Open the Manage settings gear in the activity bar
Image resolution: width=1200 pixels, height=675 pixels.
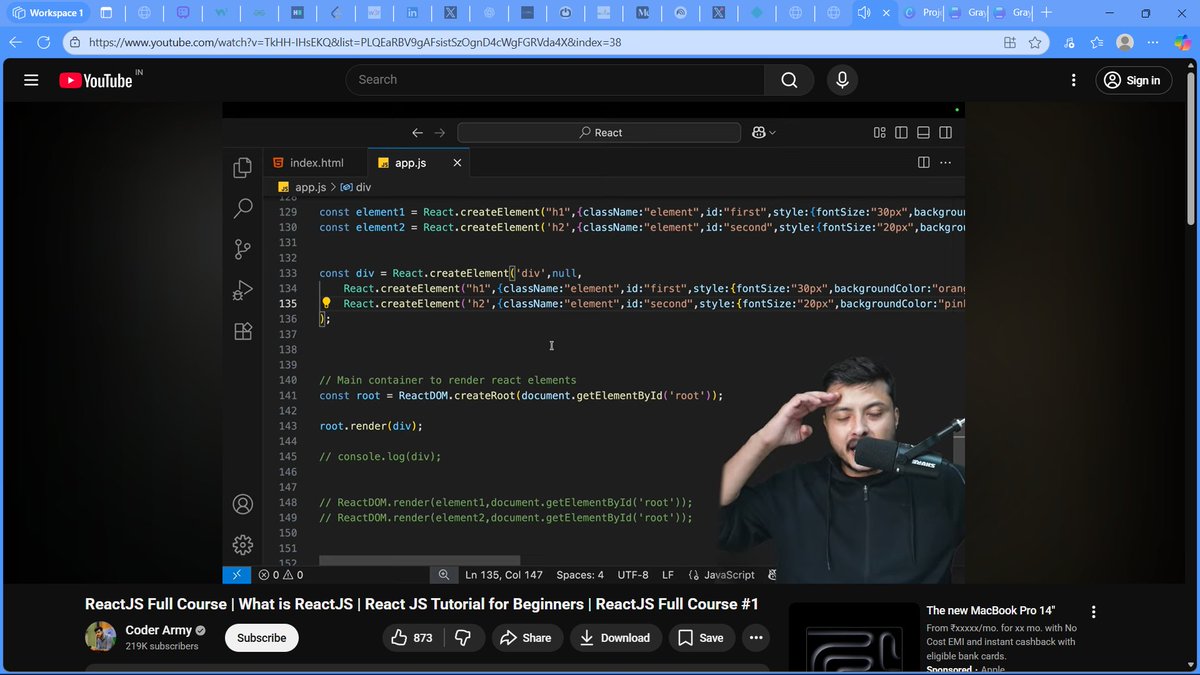(x=242, y=544)
